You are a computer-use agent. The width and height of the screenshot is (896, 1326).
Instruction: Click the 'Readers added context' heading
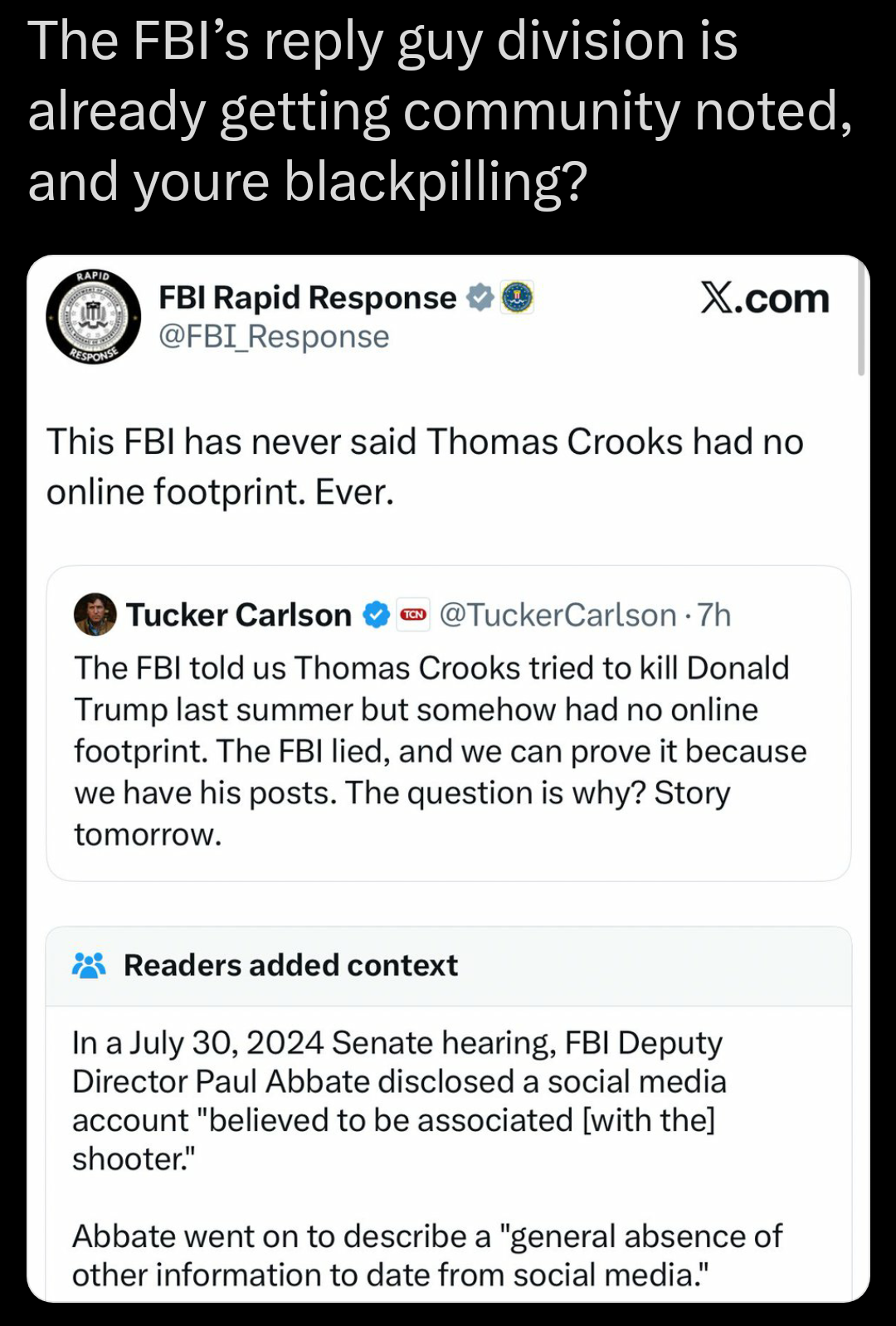pyautogui.click(x=290, y=965)
